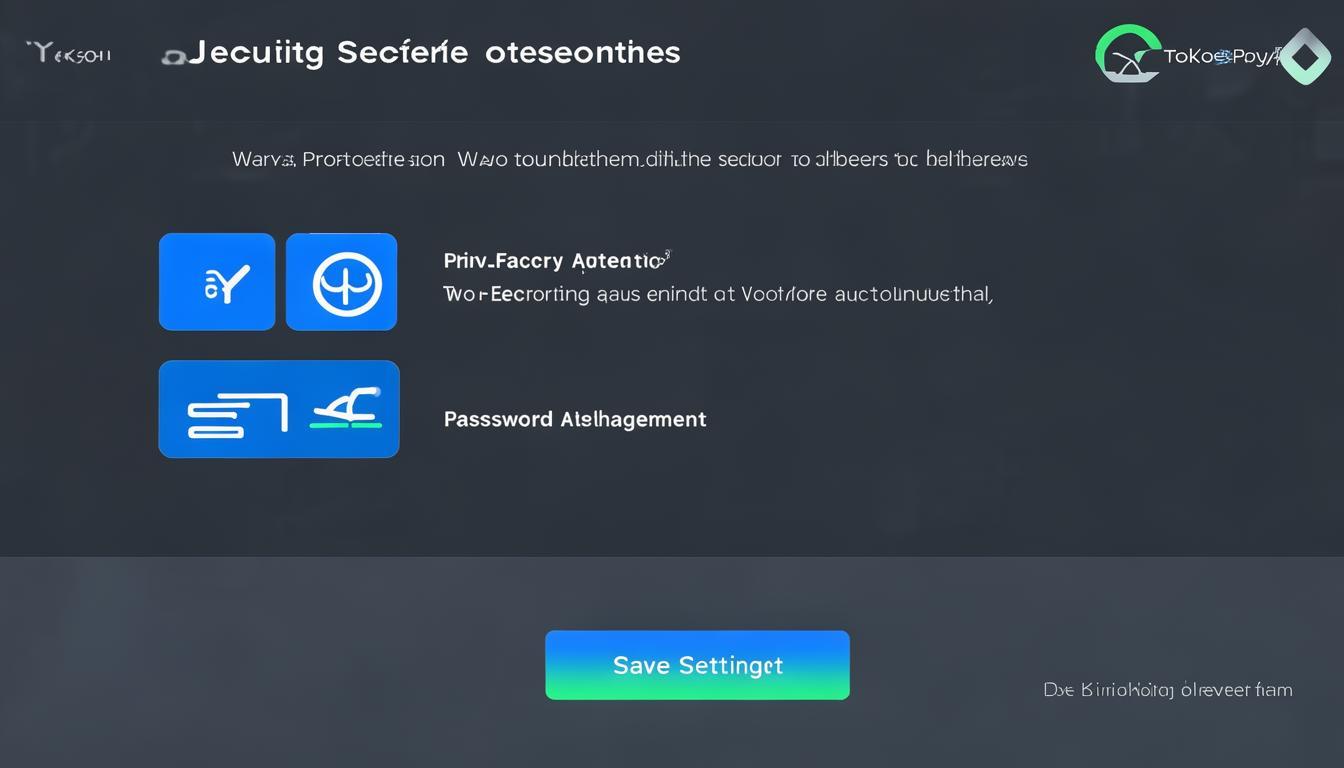The height and width of the screenshot is (768, 1344).
Task: Select the blue circle trident icon tile
Action: coord(342,282)
